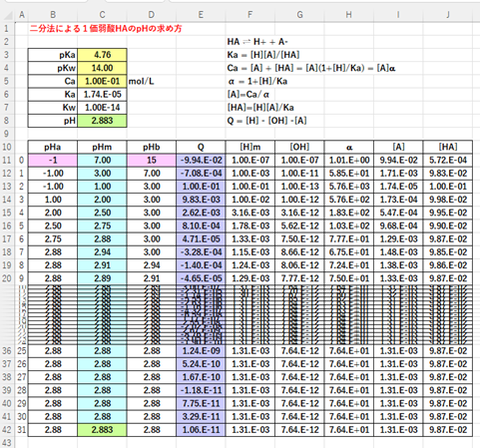
Task: Click the Ka cell showing 1.74.E-05
Action: [x=102, y=94]
